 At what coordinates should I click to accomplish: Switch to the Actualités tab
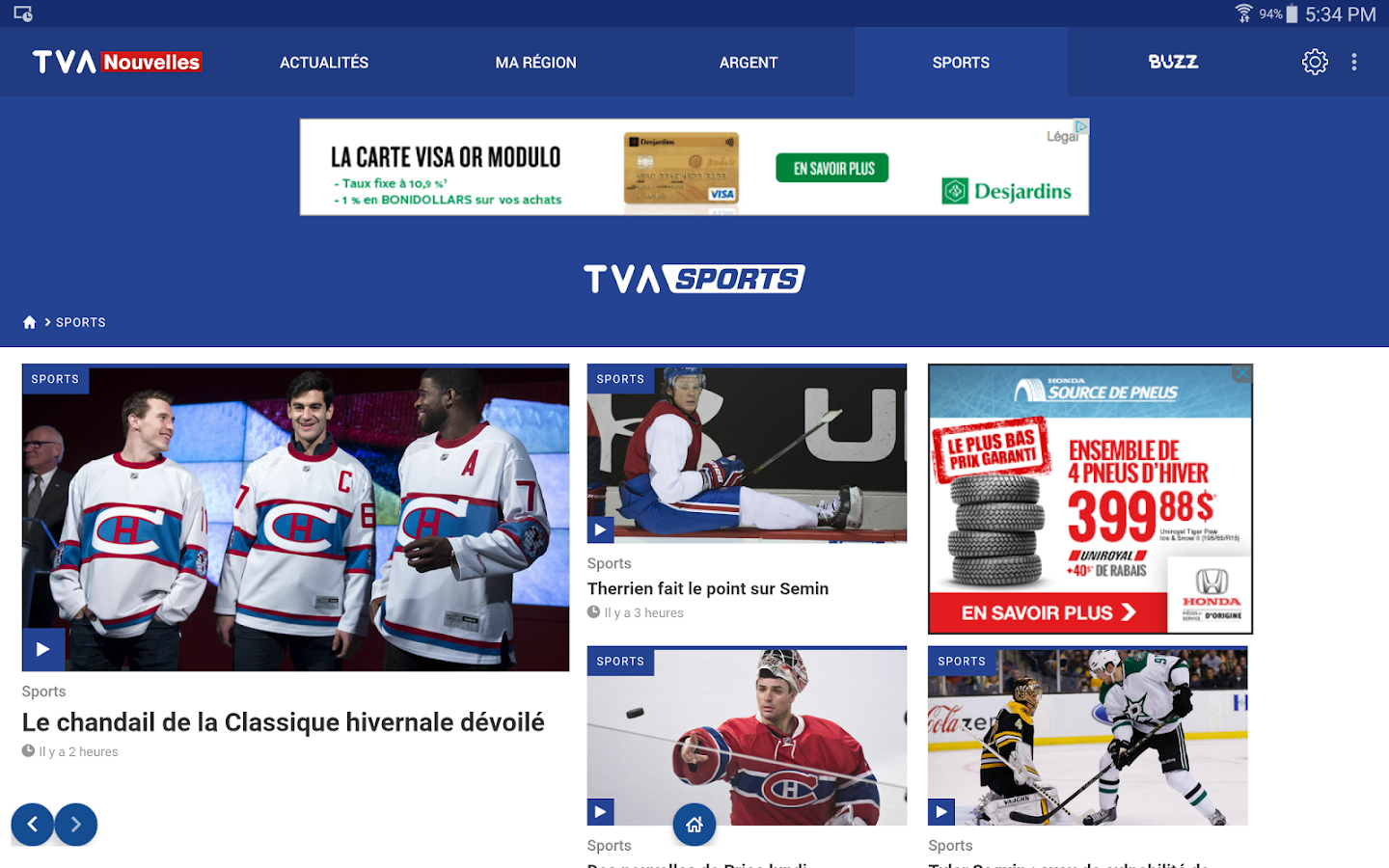coord(324,62)
